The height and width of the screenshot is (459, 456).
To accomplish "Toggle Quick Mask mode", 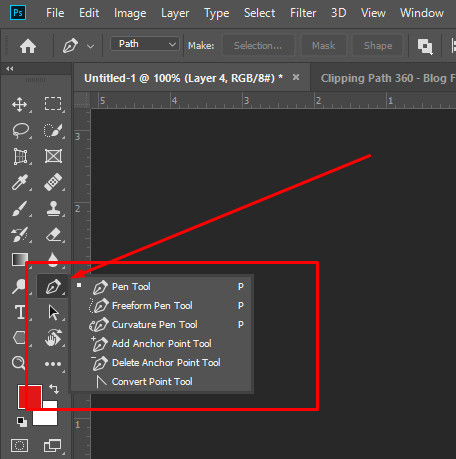I will [19, 445].
